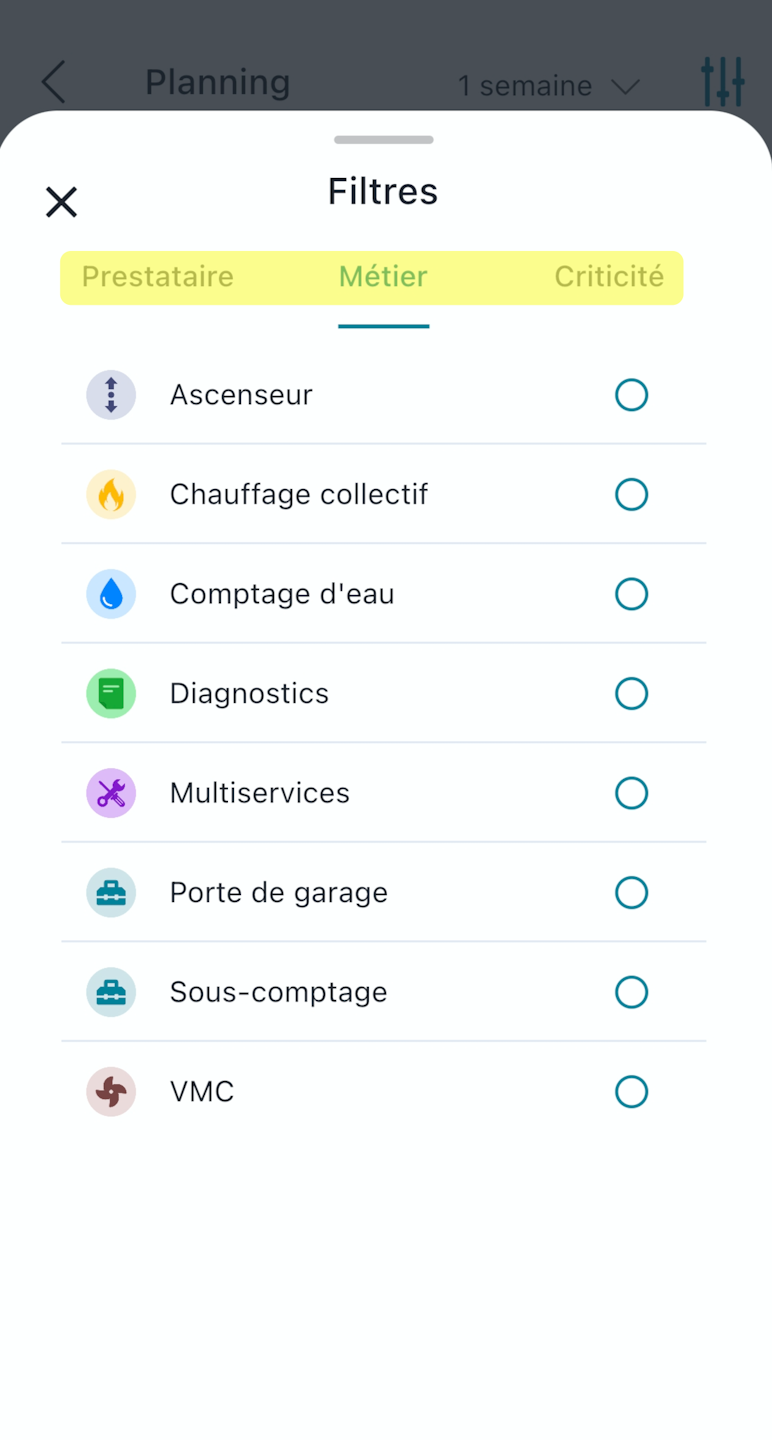Tap the purple Multiservices tools icon

click(x=111, y=793)
